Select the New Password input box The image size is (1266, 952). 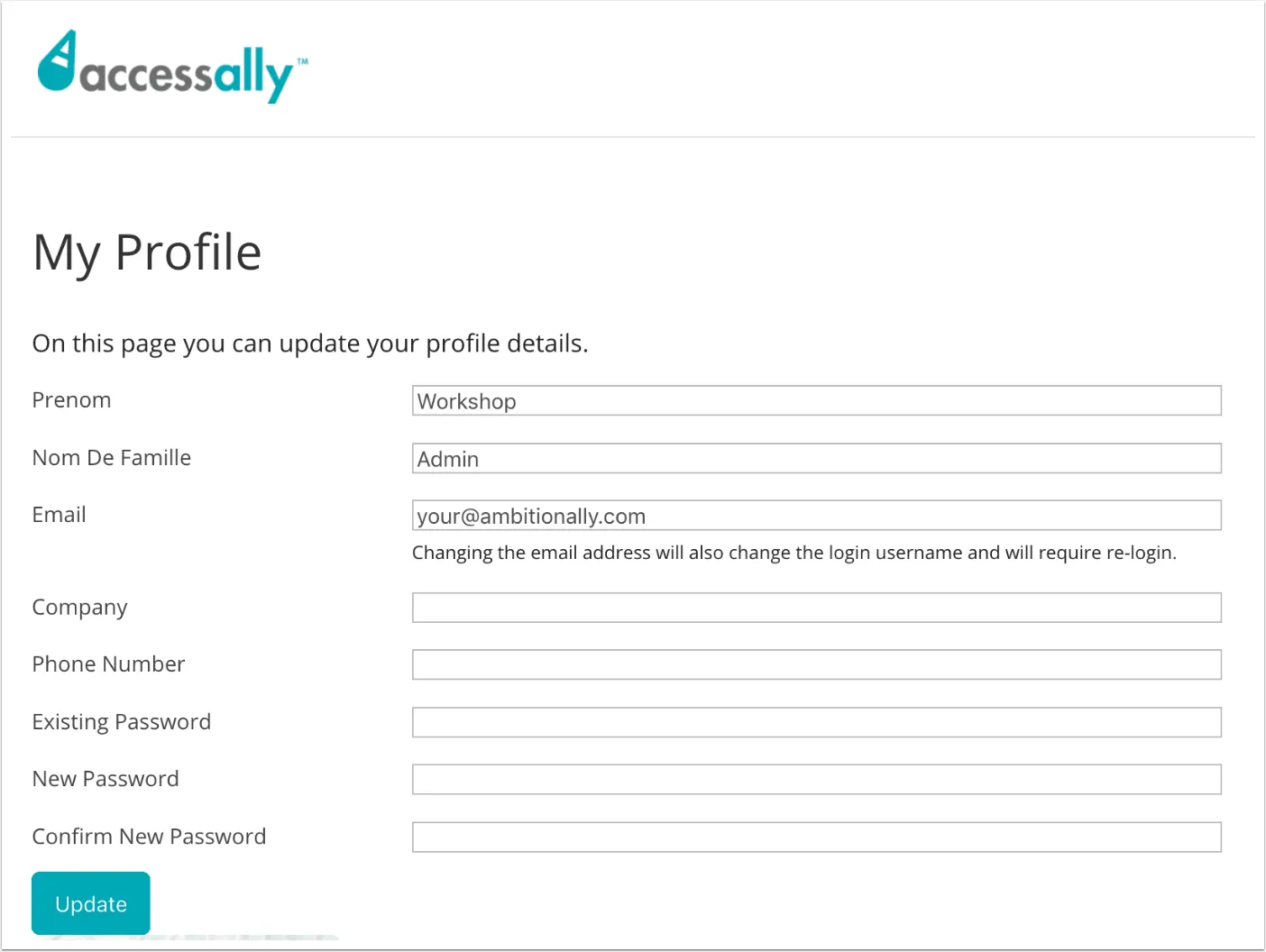(x=816, y=779)
